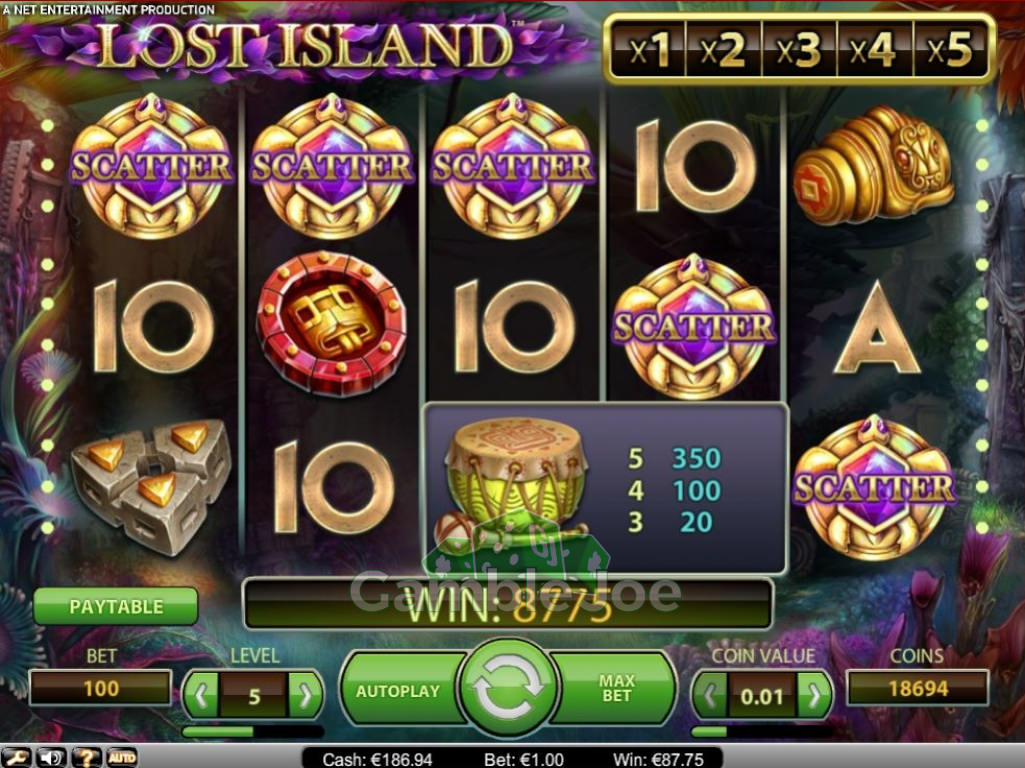Start Autoplay

point(398,691)
